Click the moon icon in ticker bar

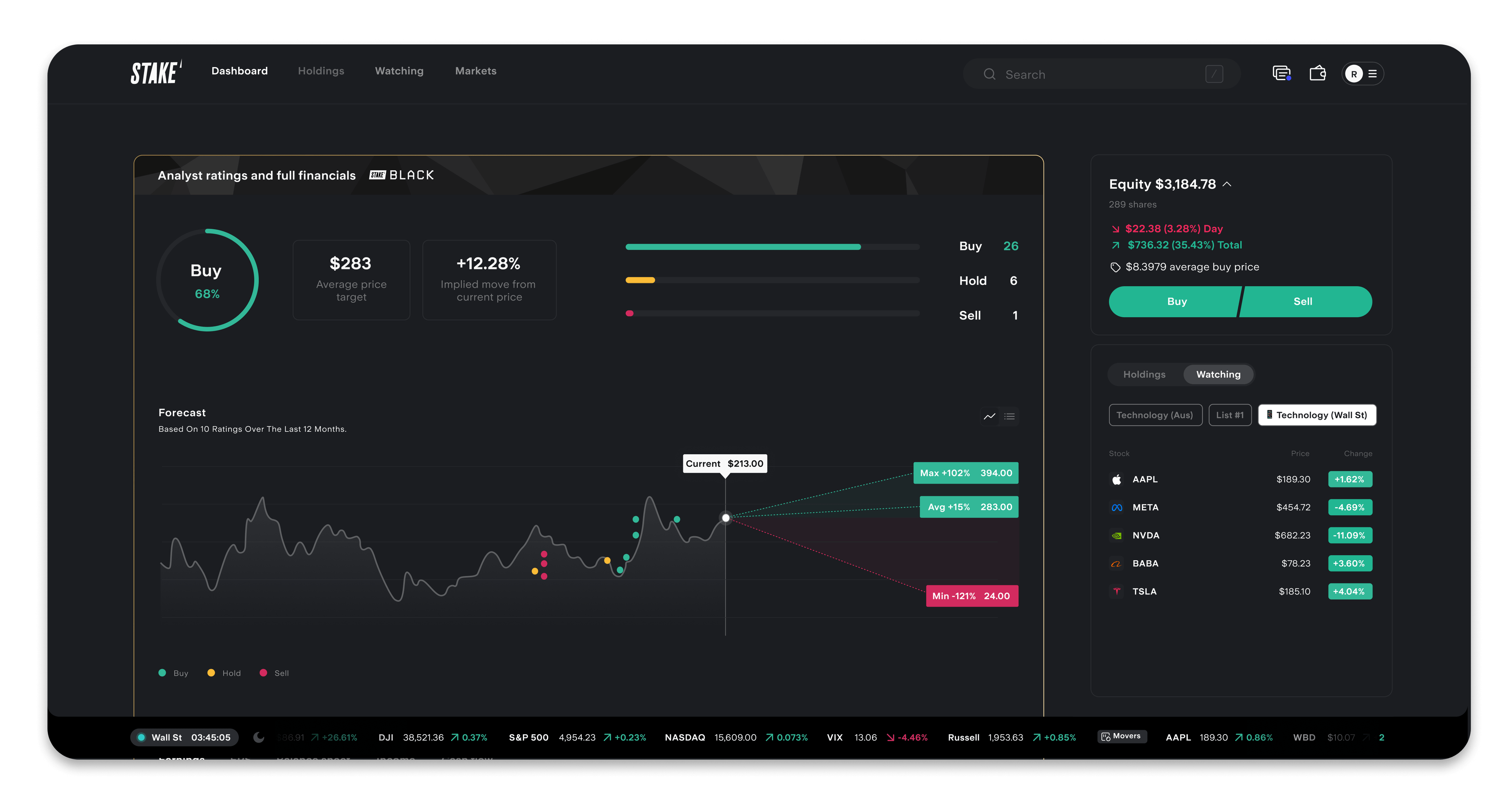[258, 737]
